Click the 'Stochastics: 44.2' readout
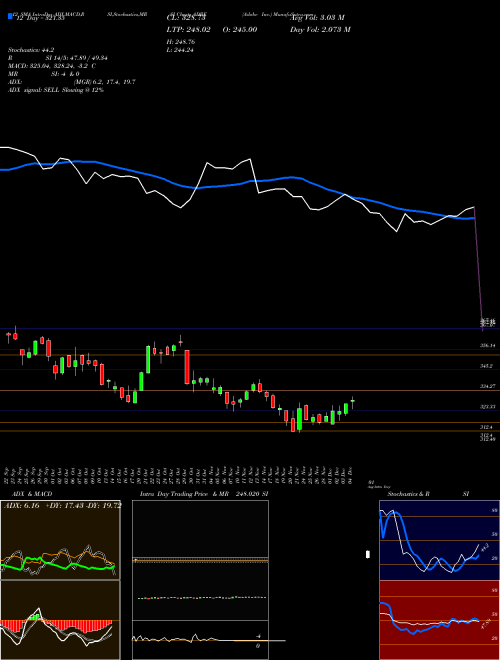Viewport: 500px width, 660px height. (31, 50)
